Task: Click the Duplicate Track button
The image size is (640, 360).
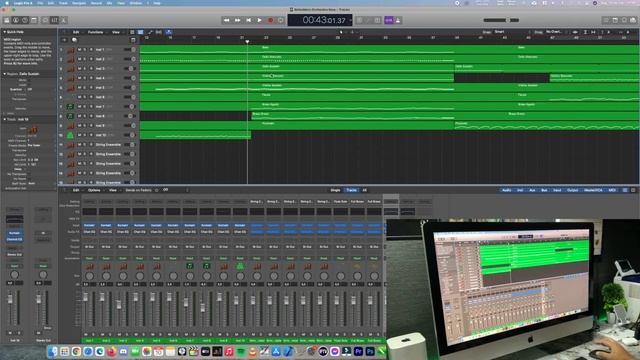Action: pyautogui.click(x=74, y=40)
